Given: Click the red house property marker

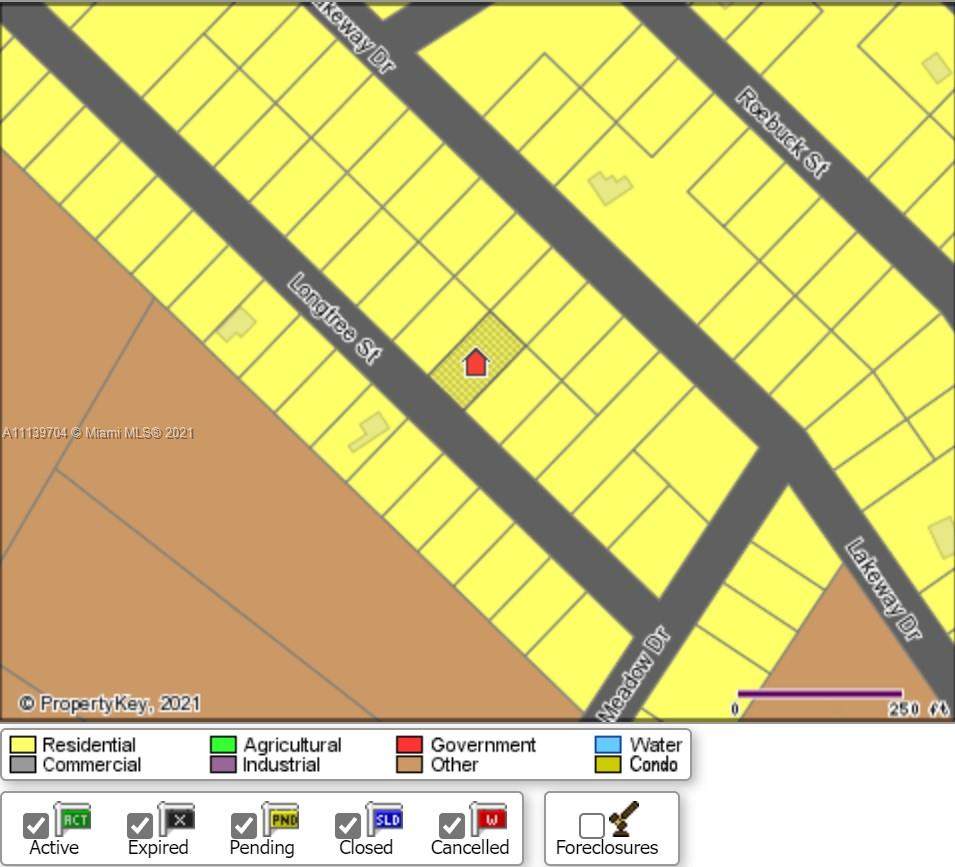Looking at the screenshot, I should (476, 362).
